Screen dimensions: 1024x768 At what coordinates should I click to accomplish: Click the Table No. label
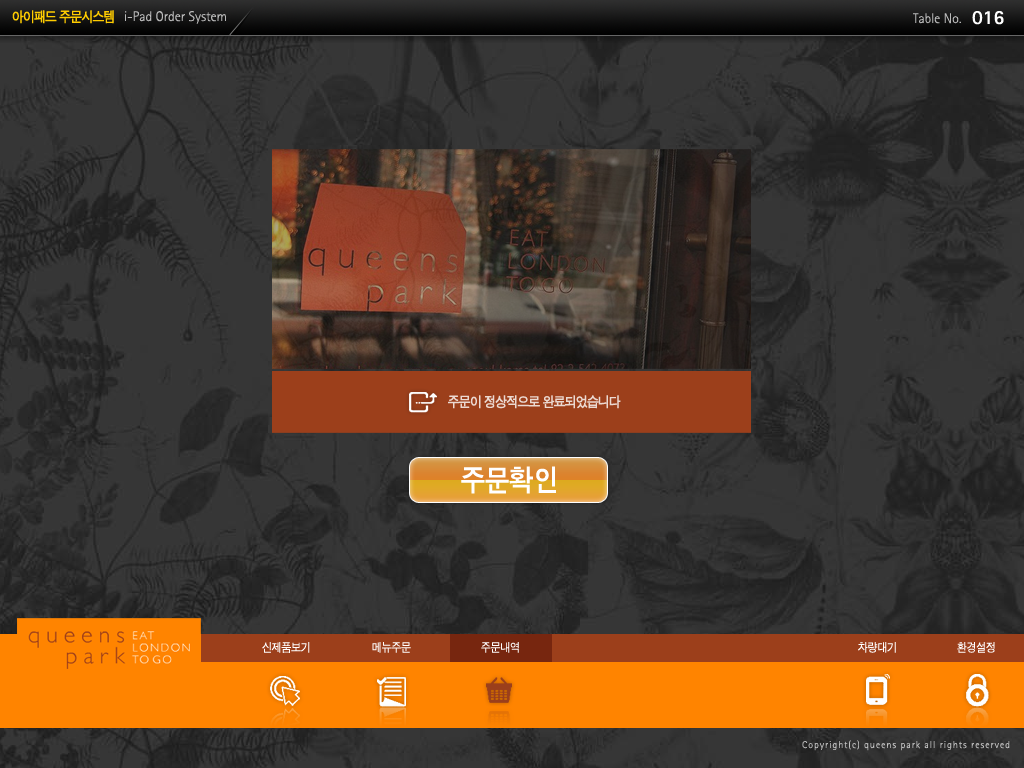coord(937,19)
